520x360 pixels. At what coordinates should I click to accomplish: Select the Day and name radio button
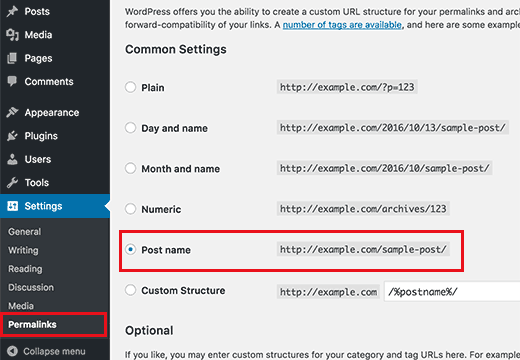click(130, 128)
